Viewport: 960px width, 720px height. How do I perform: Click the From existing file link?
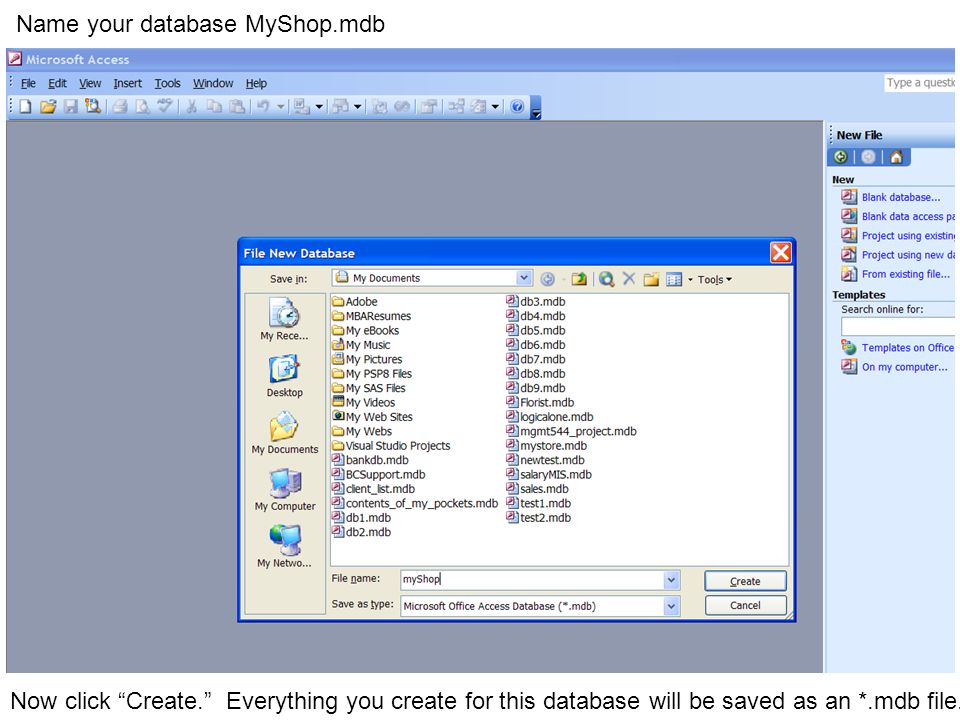896,274
